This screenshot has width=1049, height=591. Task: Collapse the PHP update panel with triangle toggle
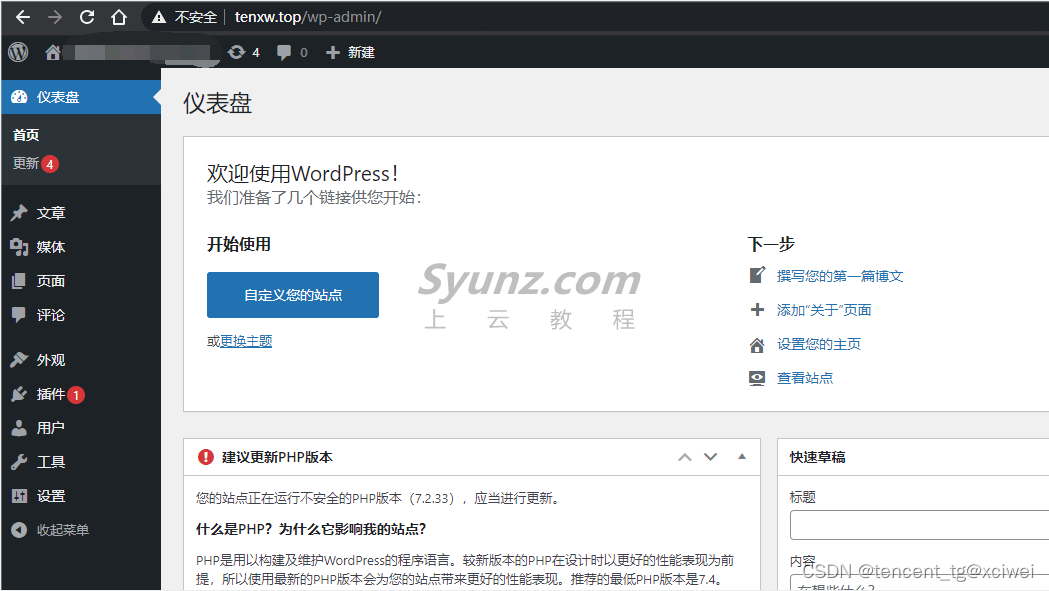coord(741,457)
